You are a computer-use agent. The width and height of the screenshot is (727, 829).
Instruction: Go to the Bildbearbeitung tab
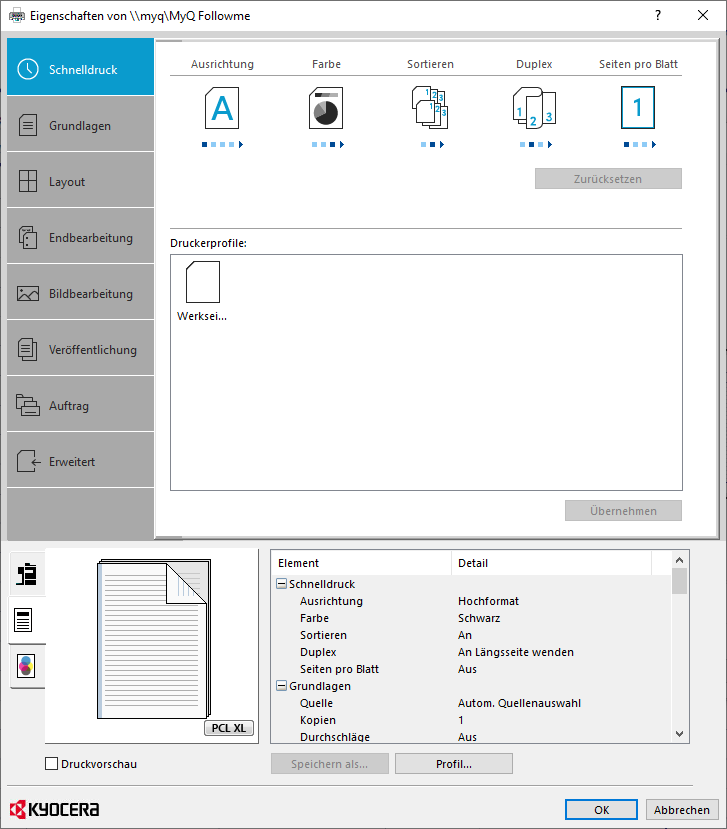(x=80, y=294)
